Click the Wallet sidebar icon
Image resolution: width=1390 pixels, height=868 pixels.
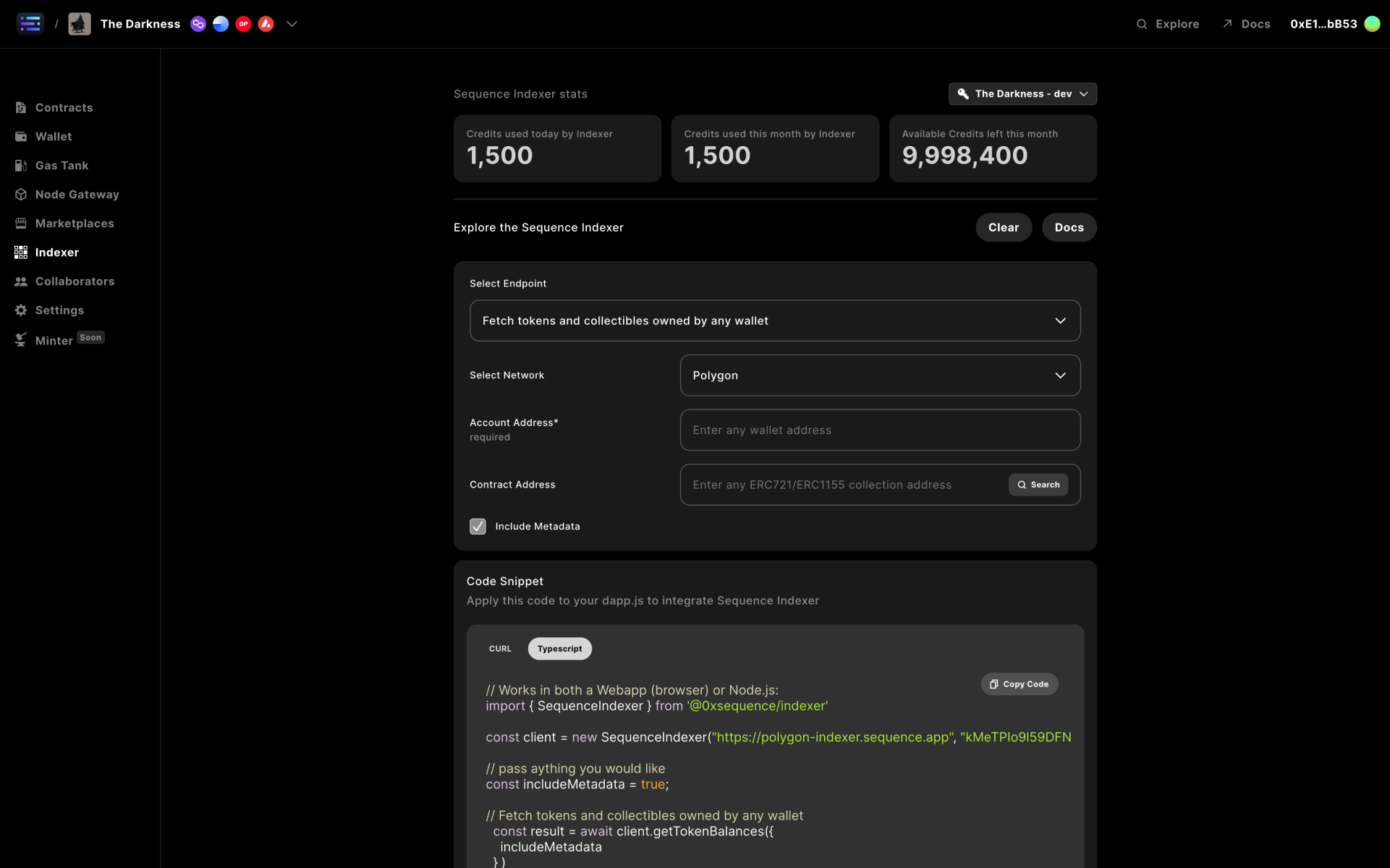[22, 136]
